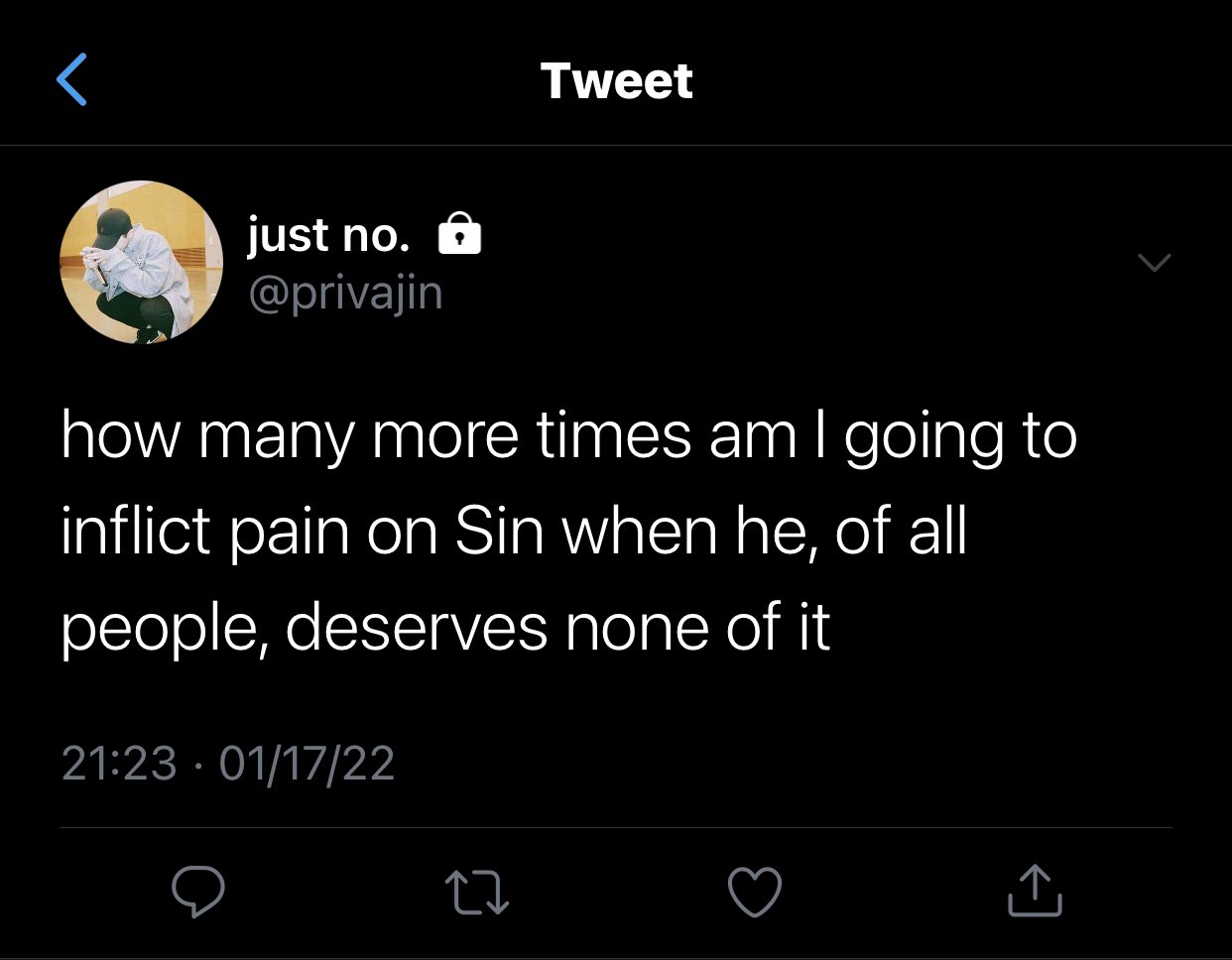Tap the word deserves in the tweet
Image resolution: width=1232 pixels, height=960 pixels.
[417, 628]
